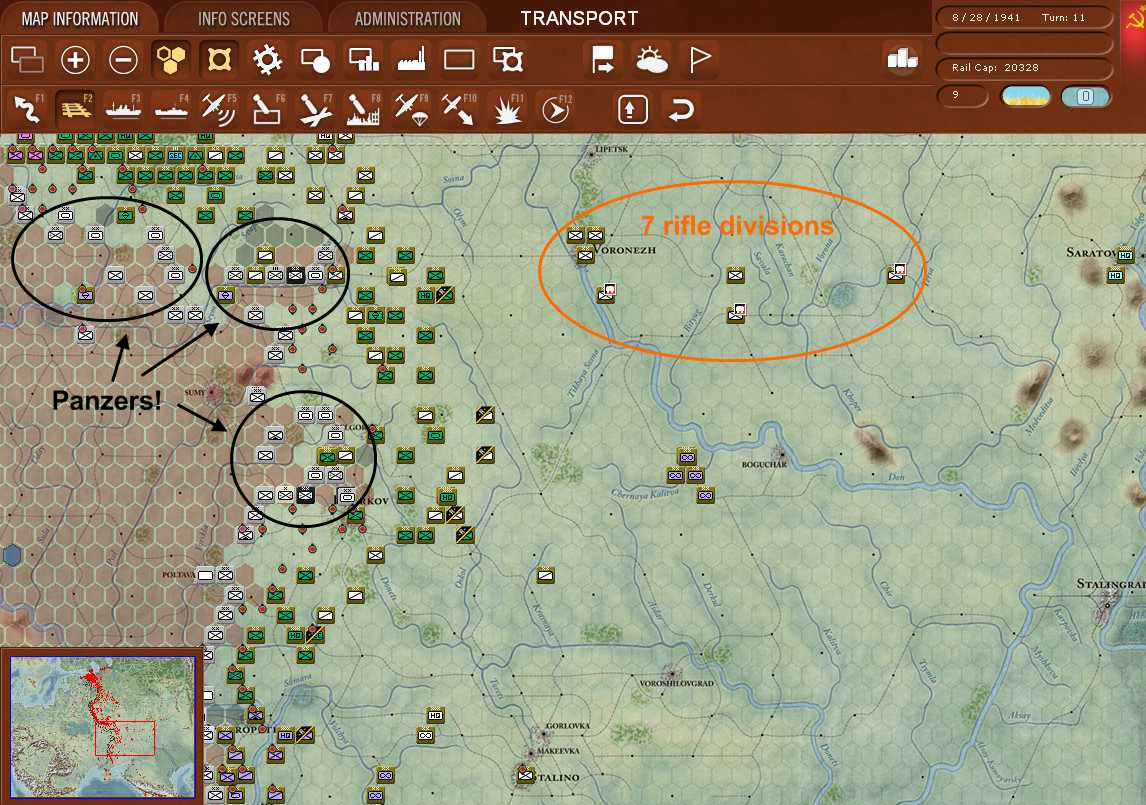Click the Lipetsk city label
1146x805 pixels.
pyautogui.click(x=612, y=149)
